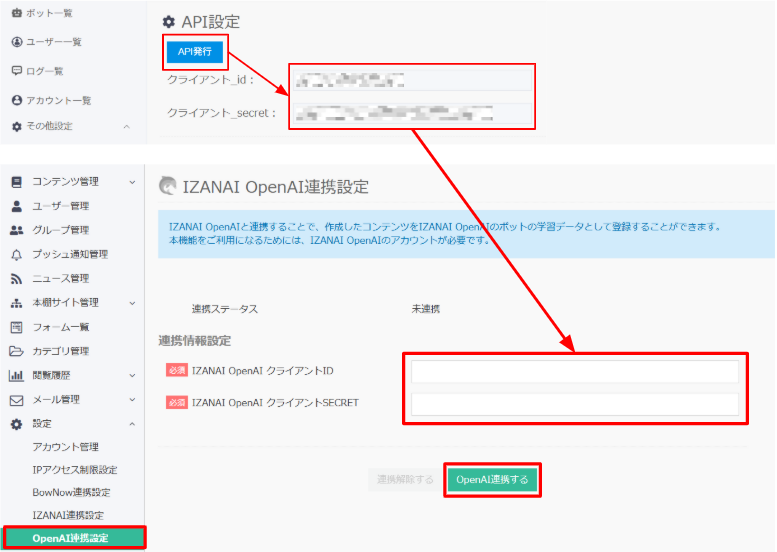This screenshot has height=552, width=777.
Task: Open the IZANAI連携設定 menu item
Action: pos(67,515)
